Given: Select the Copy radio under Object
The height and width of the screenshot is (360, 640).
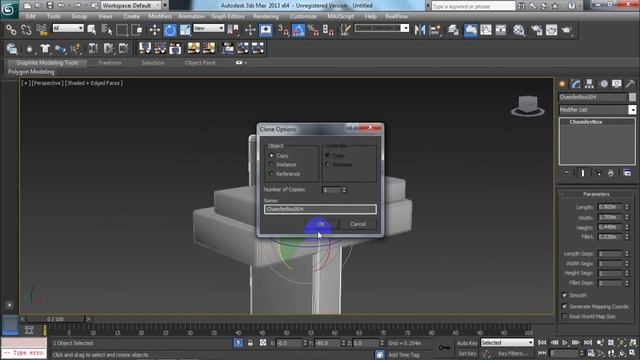Looking at the screenshot, I should coord(271,156).
